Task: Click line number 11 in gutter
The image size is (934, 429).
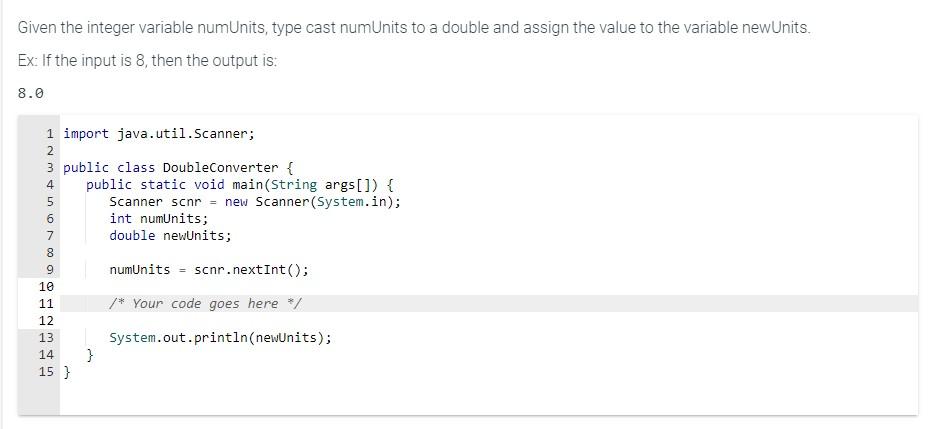Action: [x=46, y=304]
